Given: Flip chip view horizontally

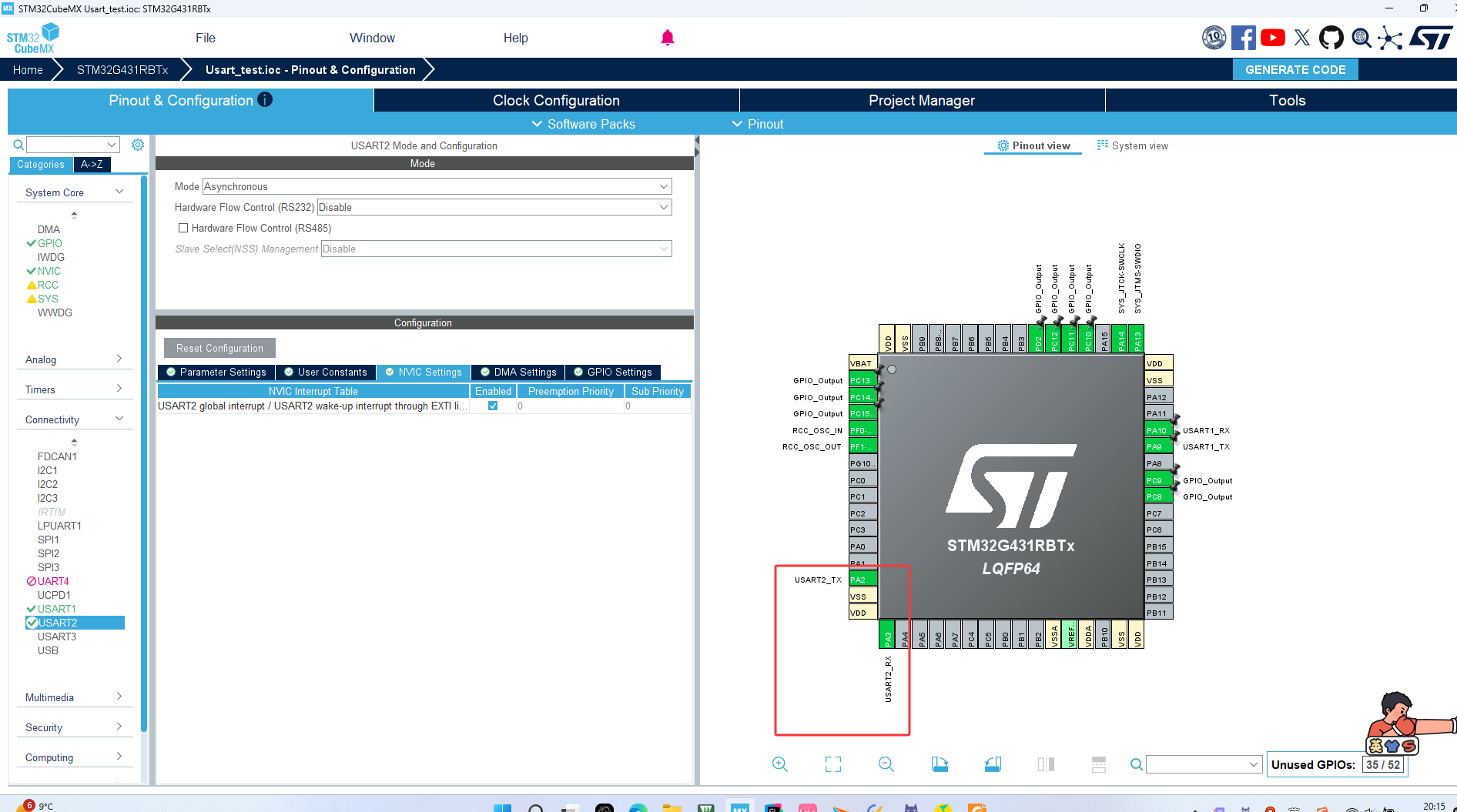Looking at the screenshot, I should [1046, 764].
